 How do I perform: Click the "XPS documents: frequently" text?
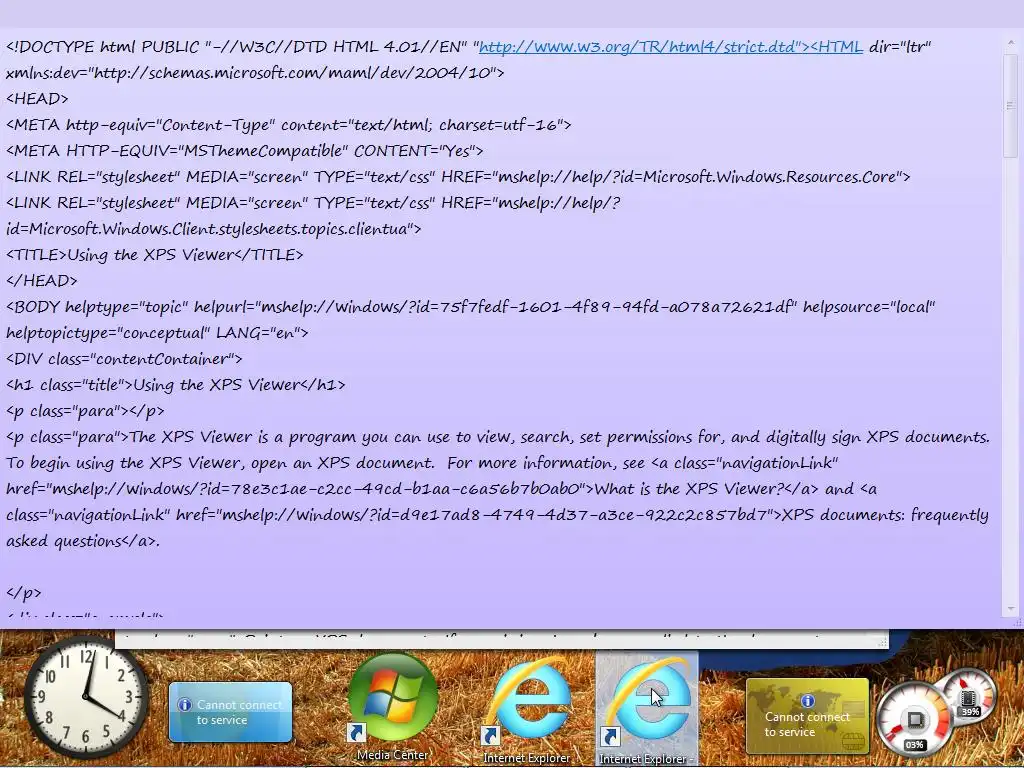[885, 515]
